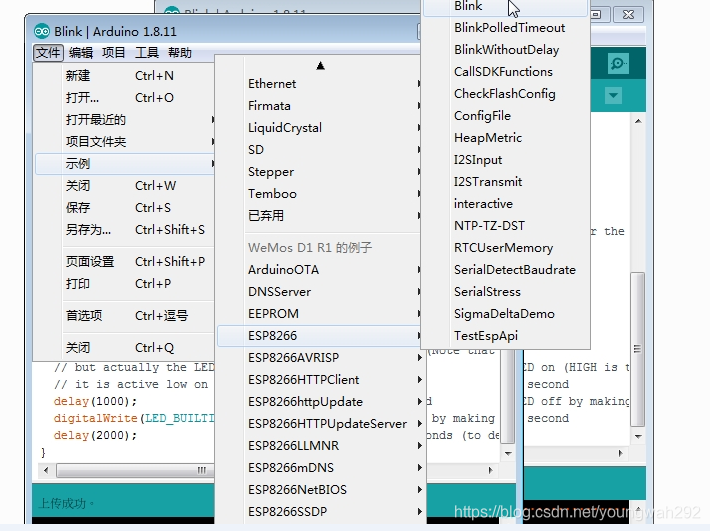Select 打印 menu entry
This screenshot has width=710, height=531.
pos(125,284)
